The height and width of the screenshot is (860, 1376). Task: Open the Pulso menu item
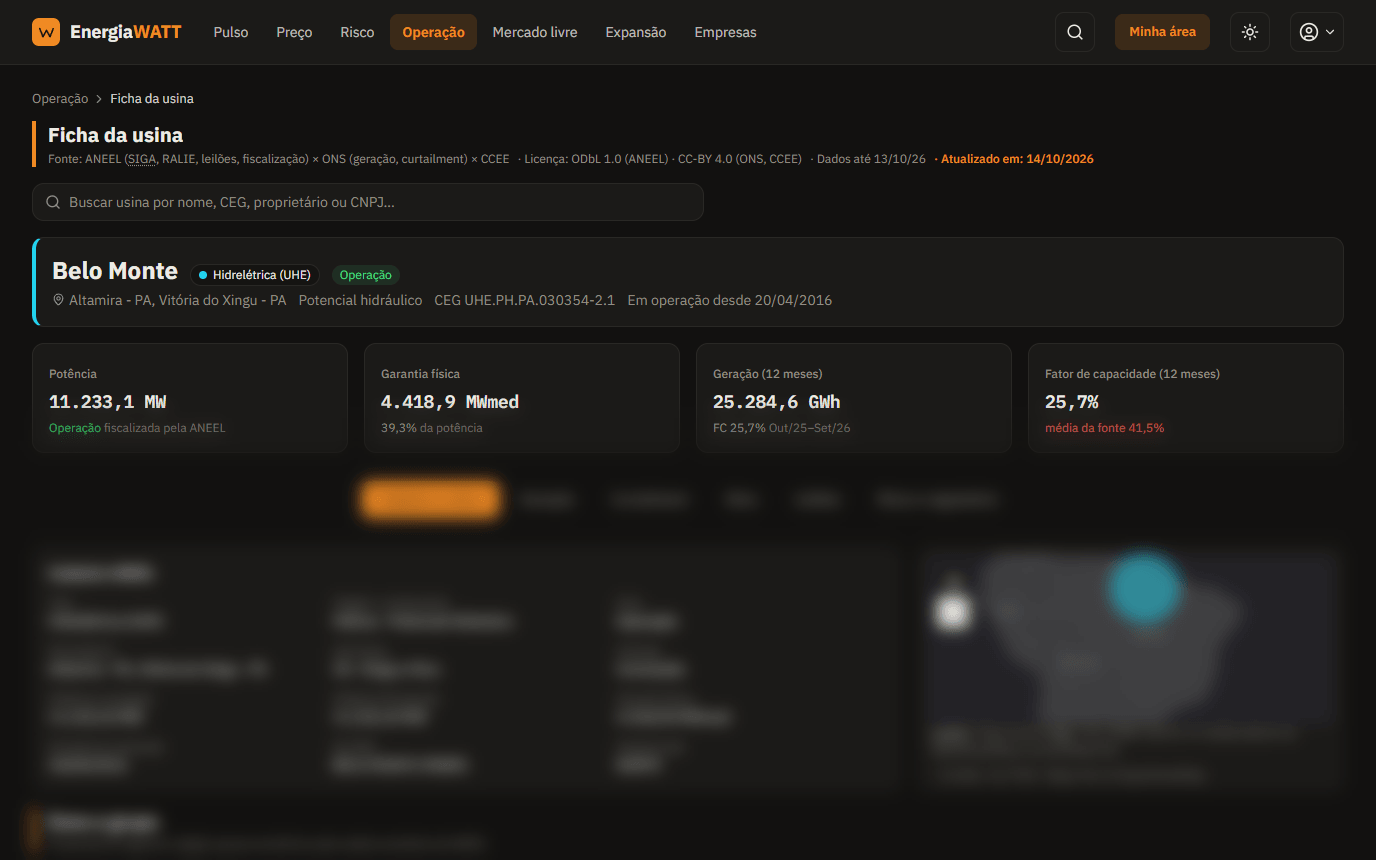(231, 32)
